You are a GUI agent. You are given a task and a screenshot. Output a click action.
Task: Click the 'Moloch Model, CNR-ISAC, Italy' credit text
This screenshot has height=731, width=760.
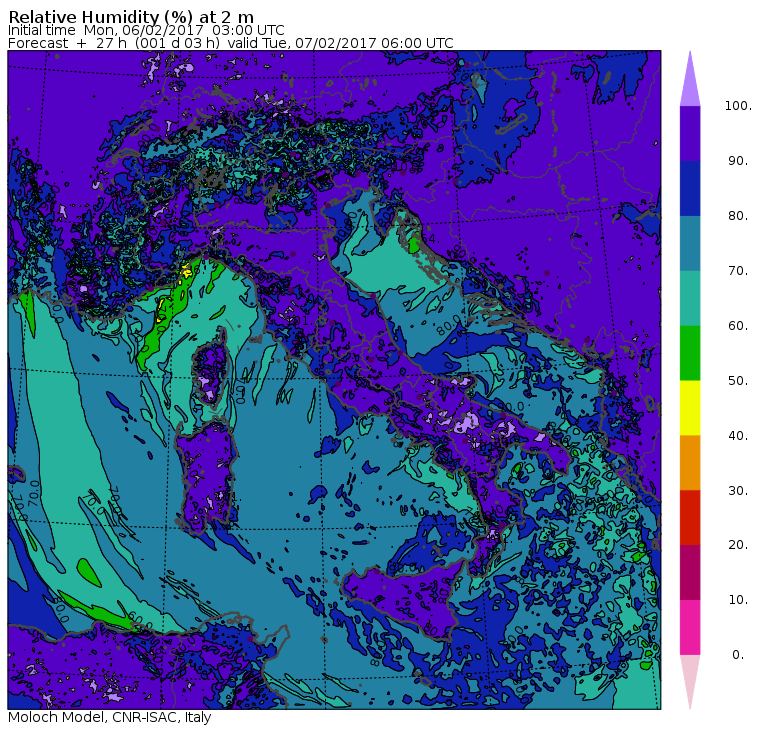pyautogui.click(x=110, y=717)
